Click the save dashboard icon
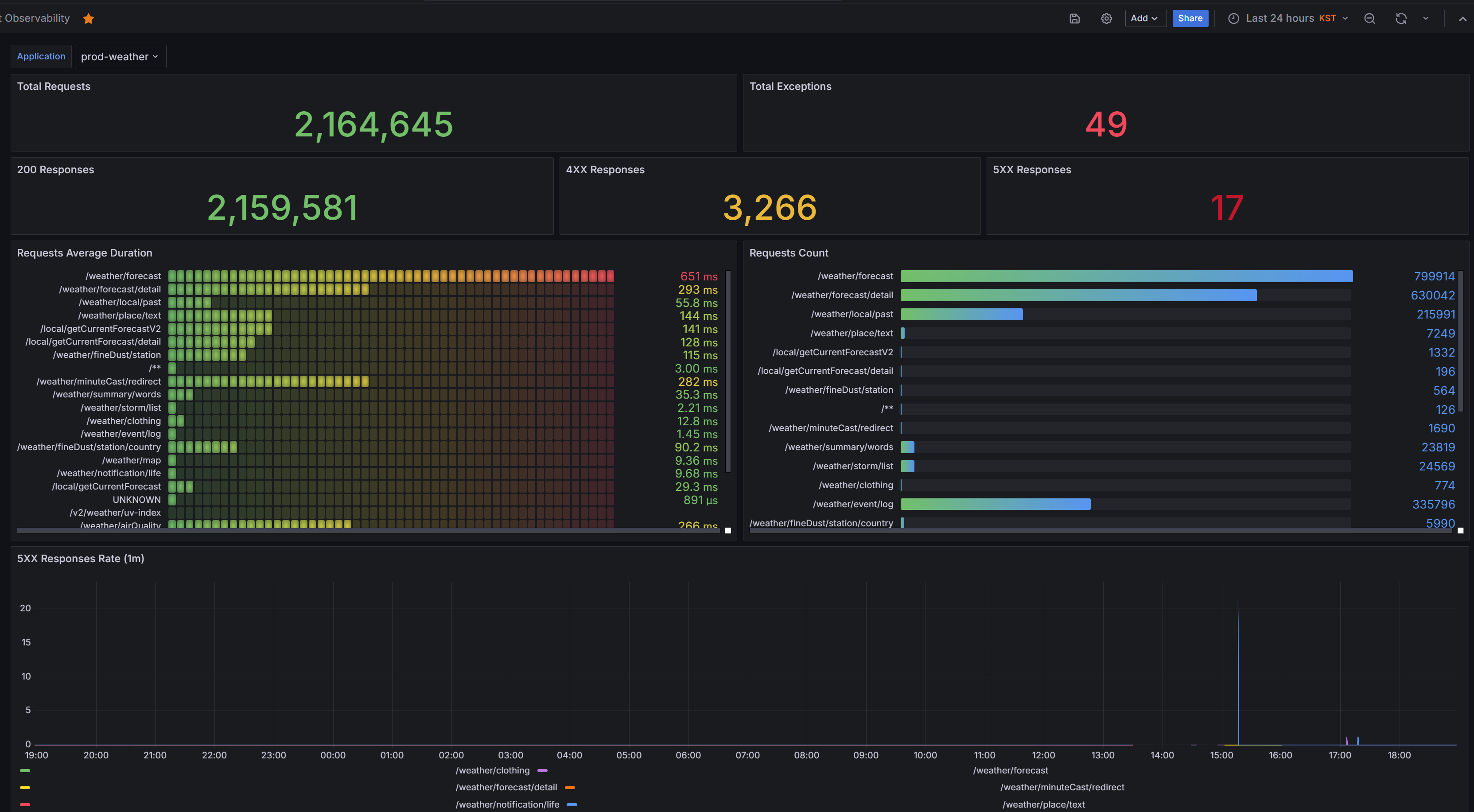 (1074, 19)
